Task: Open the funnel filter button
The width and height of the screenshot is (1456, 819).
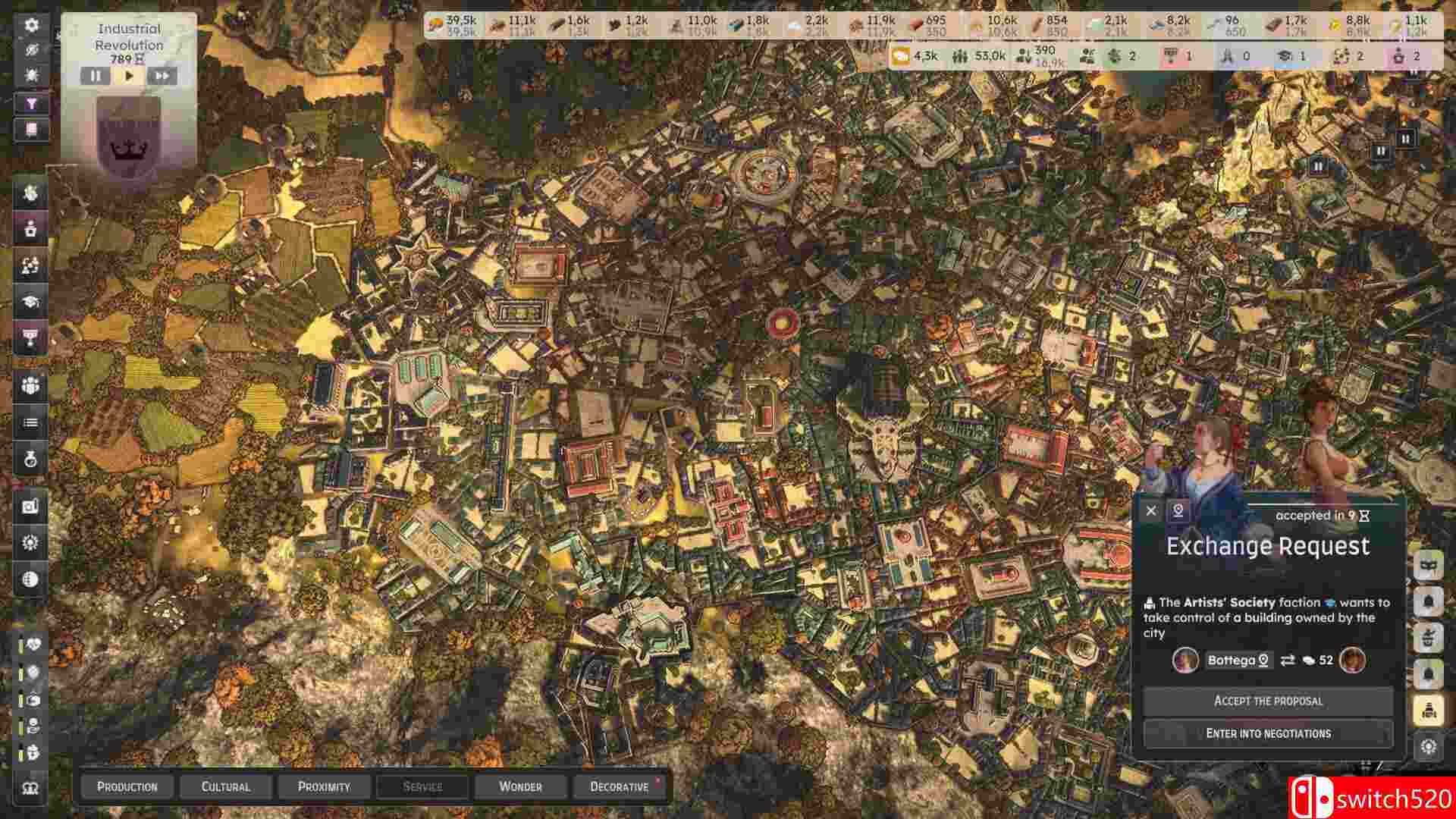Action: tap(31, 104)
